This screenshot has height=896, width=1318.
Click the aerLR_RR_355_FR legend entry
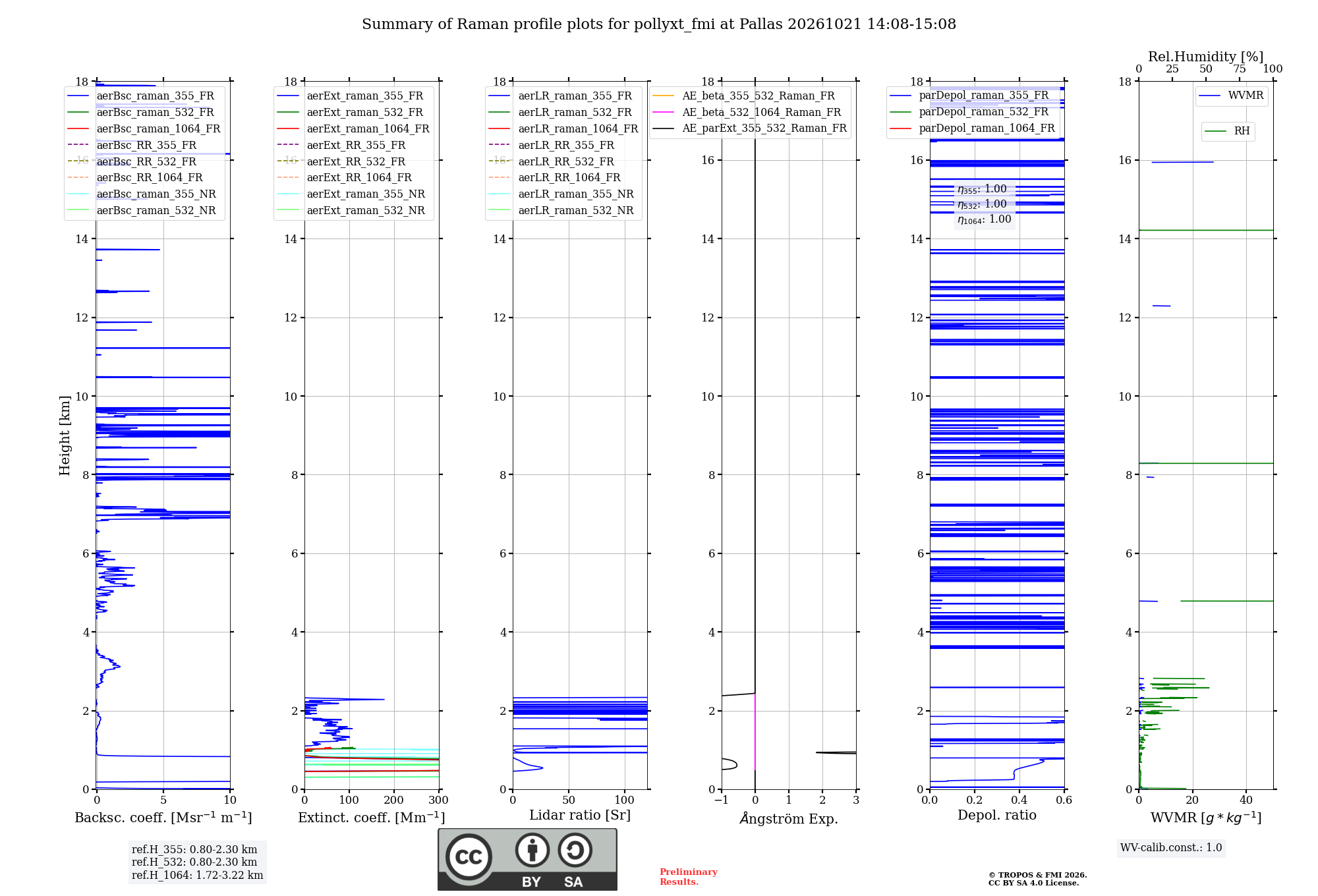(x=552, y=145)
